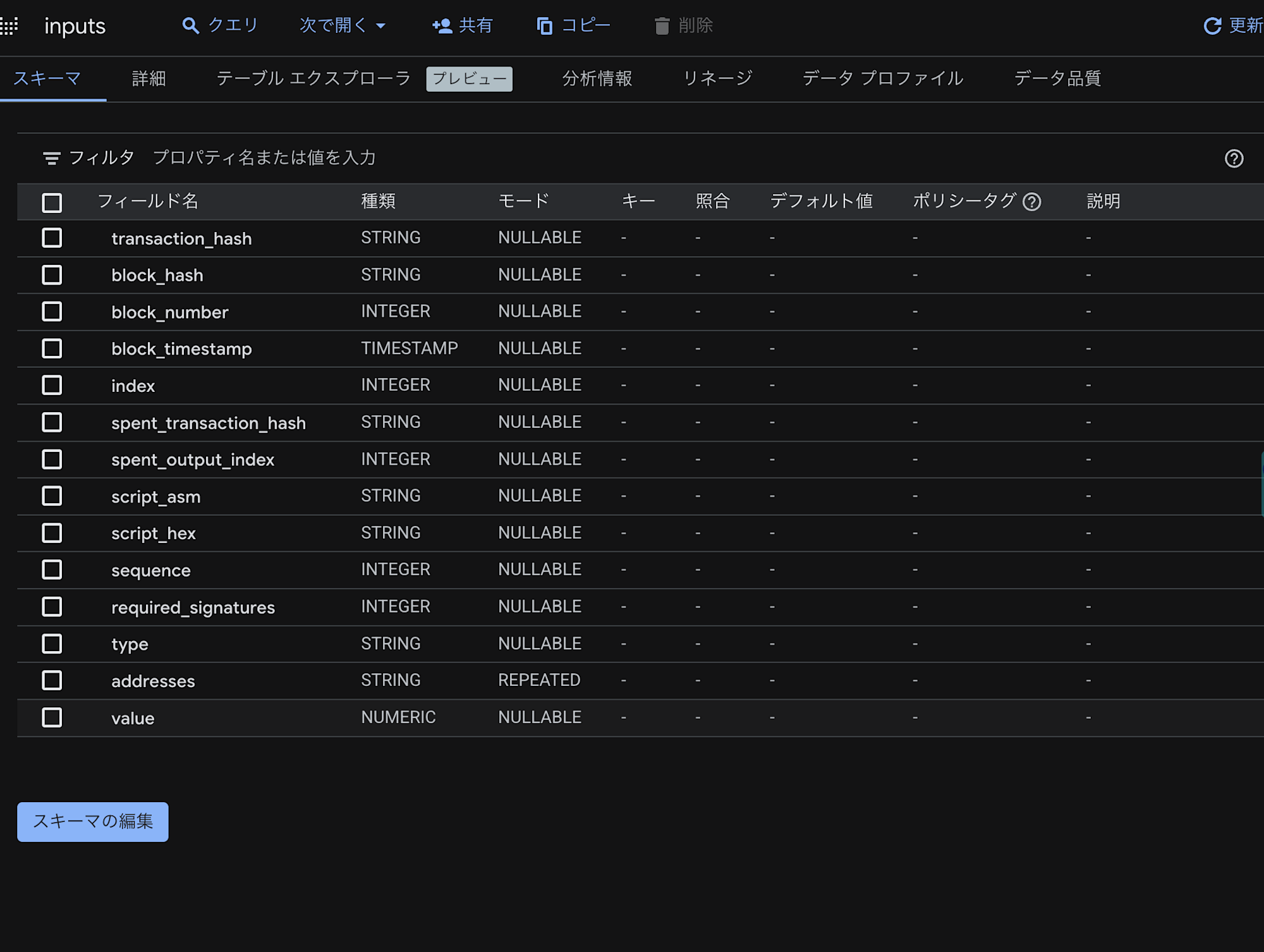Click the モード column header

coord(524,202)
